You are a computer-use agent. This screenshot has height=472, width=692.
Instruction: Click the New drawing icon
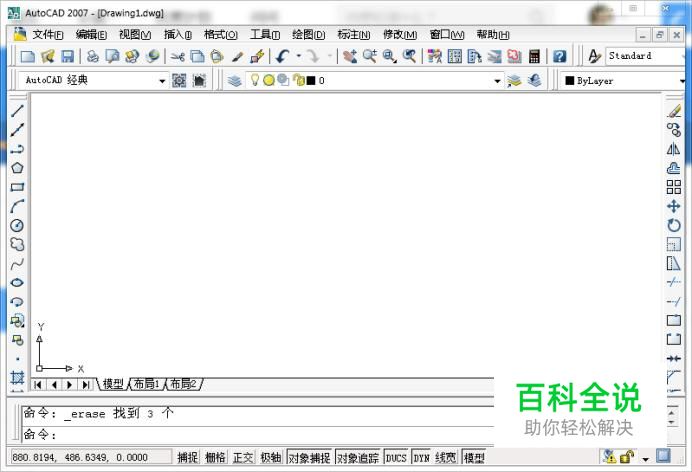coord(28,56)
